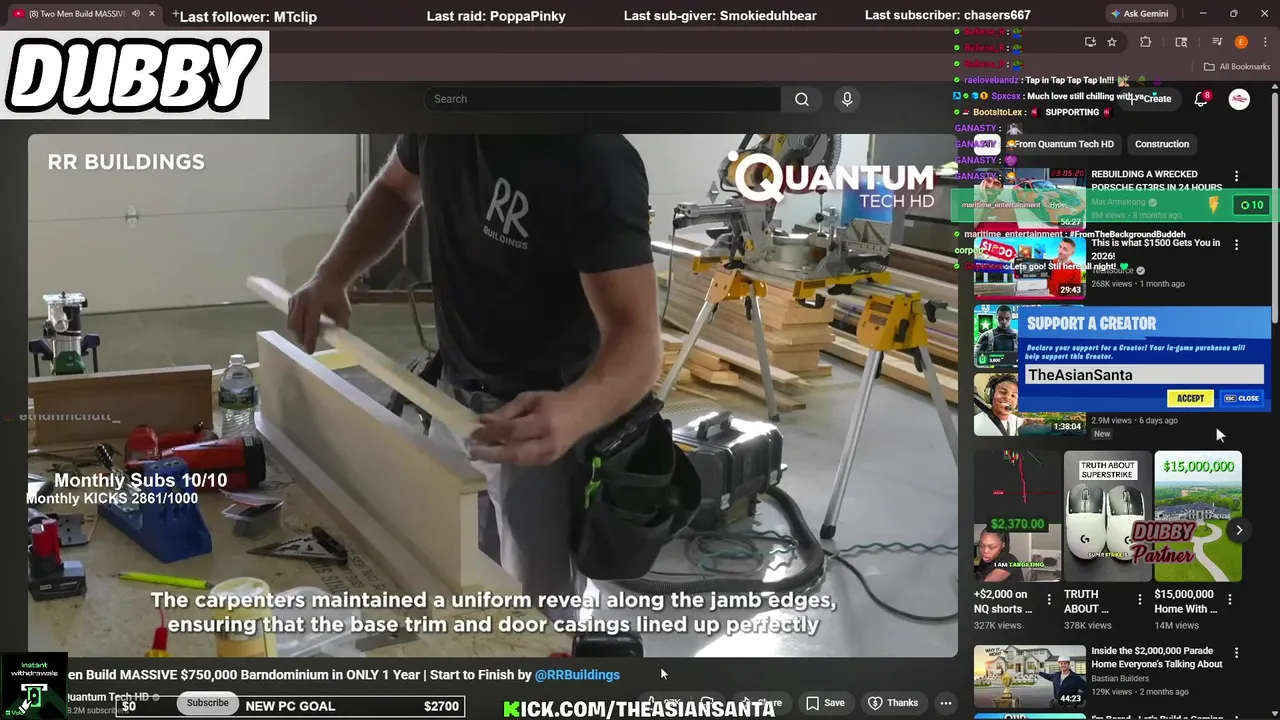The width and height of the screenshot is (1280, 720).
Task: Open Chrome profile icon E
Action: (x=1241, y=42)
